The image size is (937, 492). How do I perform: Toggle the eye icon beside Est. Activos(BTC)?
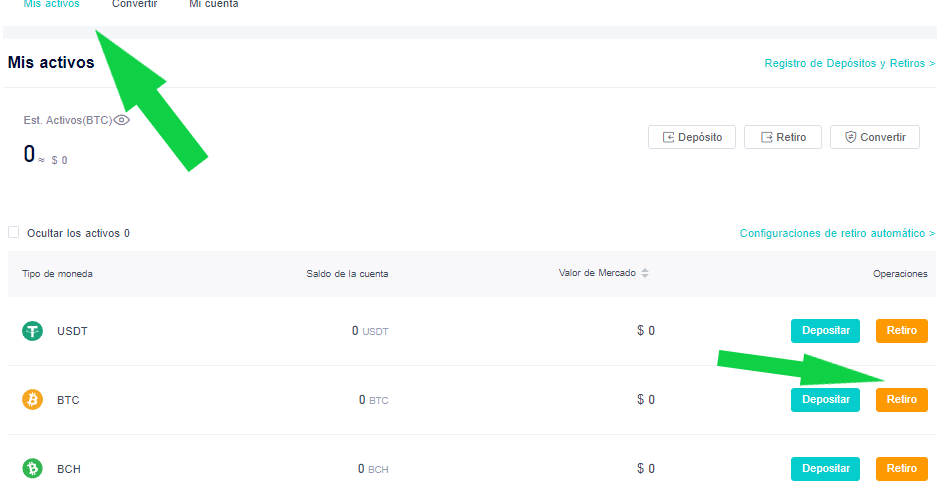(x=121, y=120)
